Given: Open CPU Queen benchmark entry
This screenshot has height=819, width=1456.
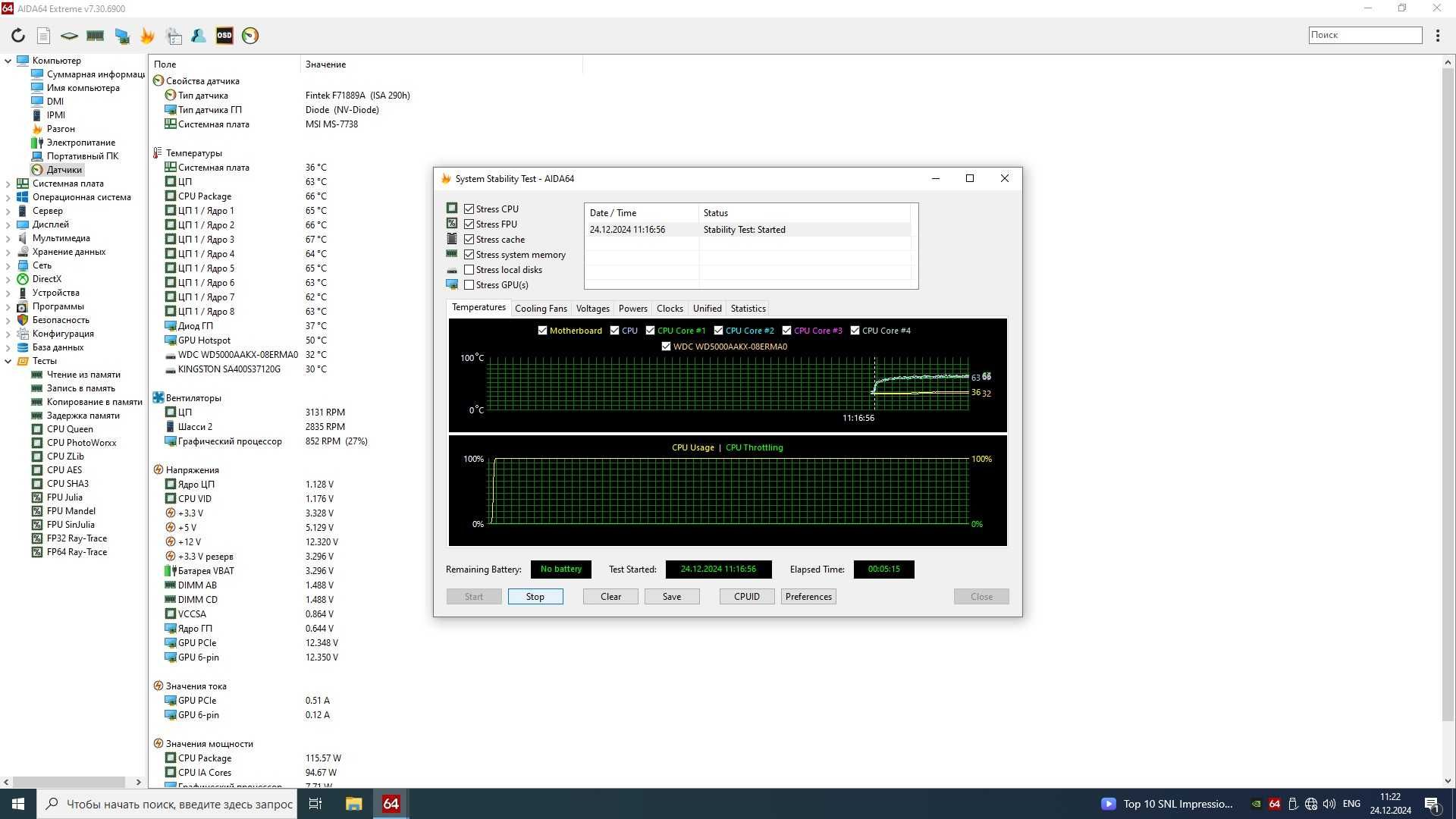Looking at the screenshot, I should pyautogui.click(x=70, y=429).
